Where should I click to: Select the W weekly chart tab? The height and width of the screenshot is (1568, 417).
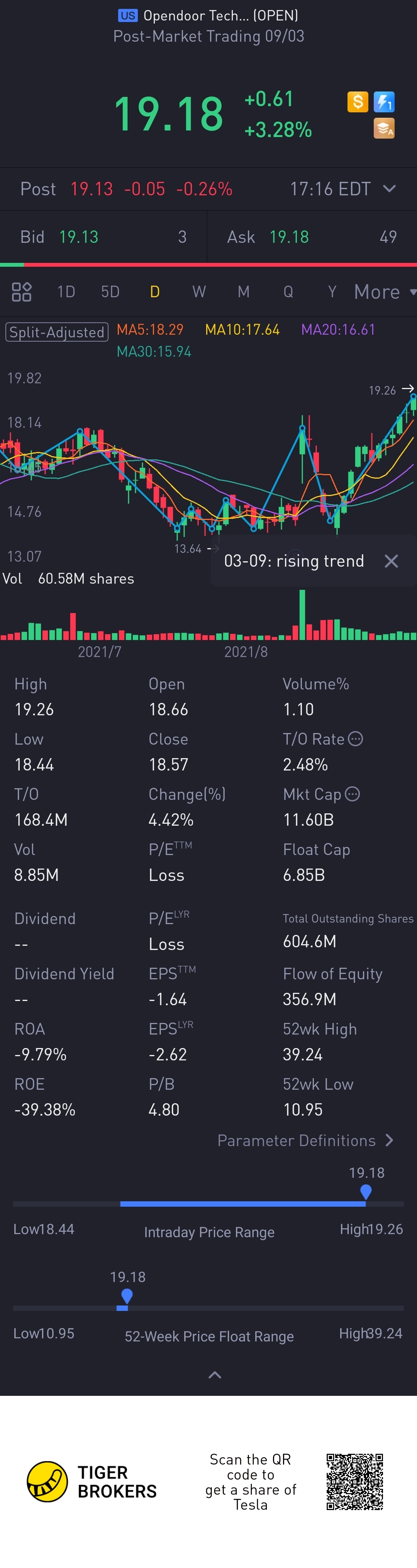point(199,292)
